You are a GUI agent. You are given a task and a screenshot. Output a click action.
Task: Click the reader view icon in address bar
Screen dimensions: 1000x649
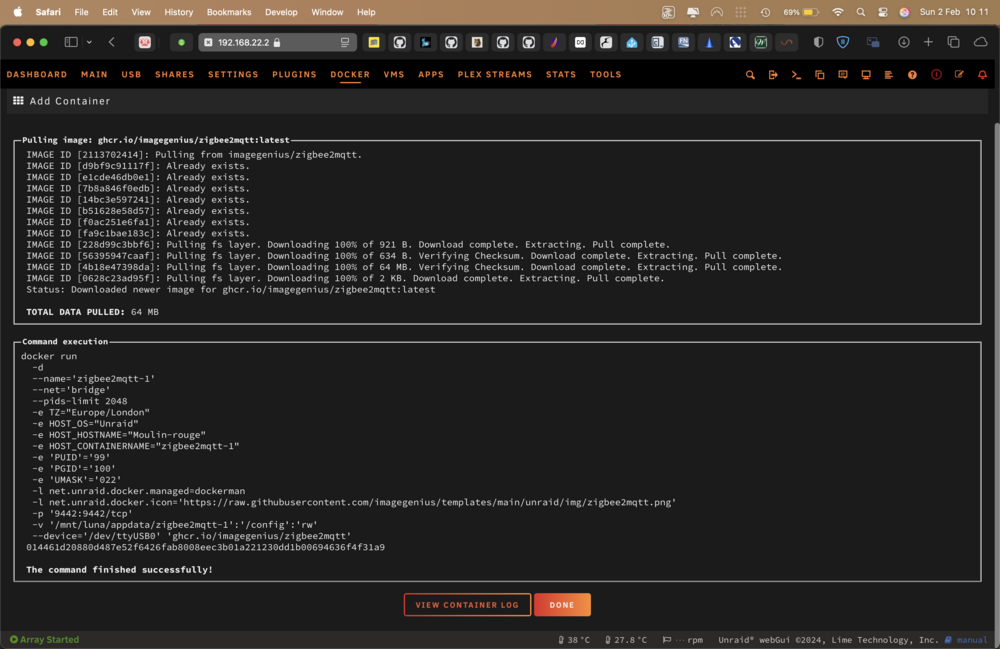coord(345,42)
